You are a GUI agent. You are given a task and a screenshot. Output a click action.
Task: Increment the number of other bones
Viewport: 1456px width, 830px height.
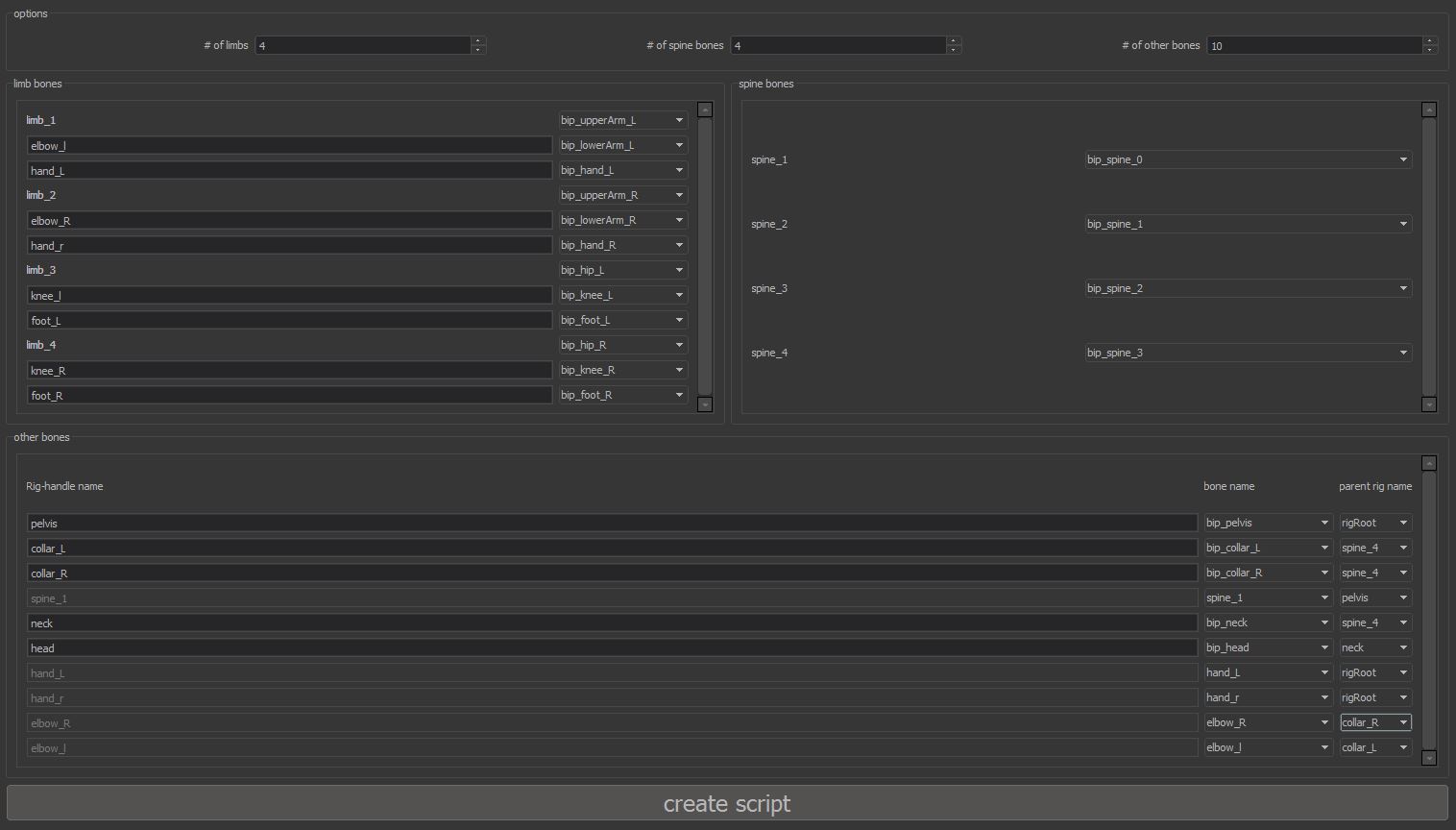tap(1429, 40)
